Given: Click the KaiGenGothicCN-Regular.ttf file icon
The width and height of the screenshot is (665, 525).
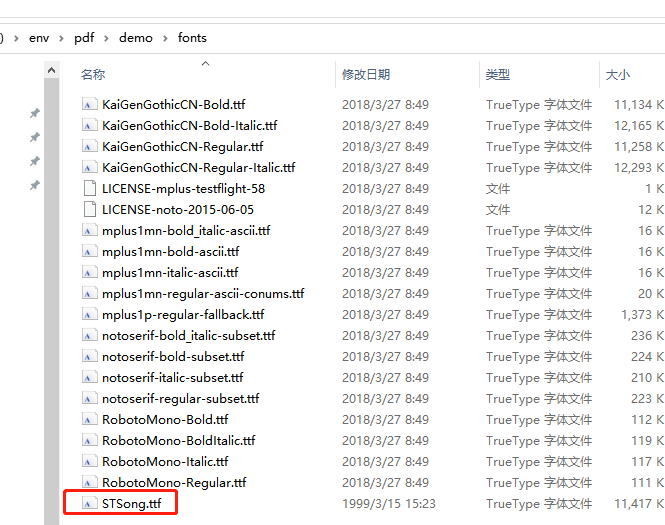Looking at the screenshot, I should pyautogui.click(x=89, y=146).
